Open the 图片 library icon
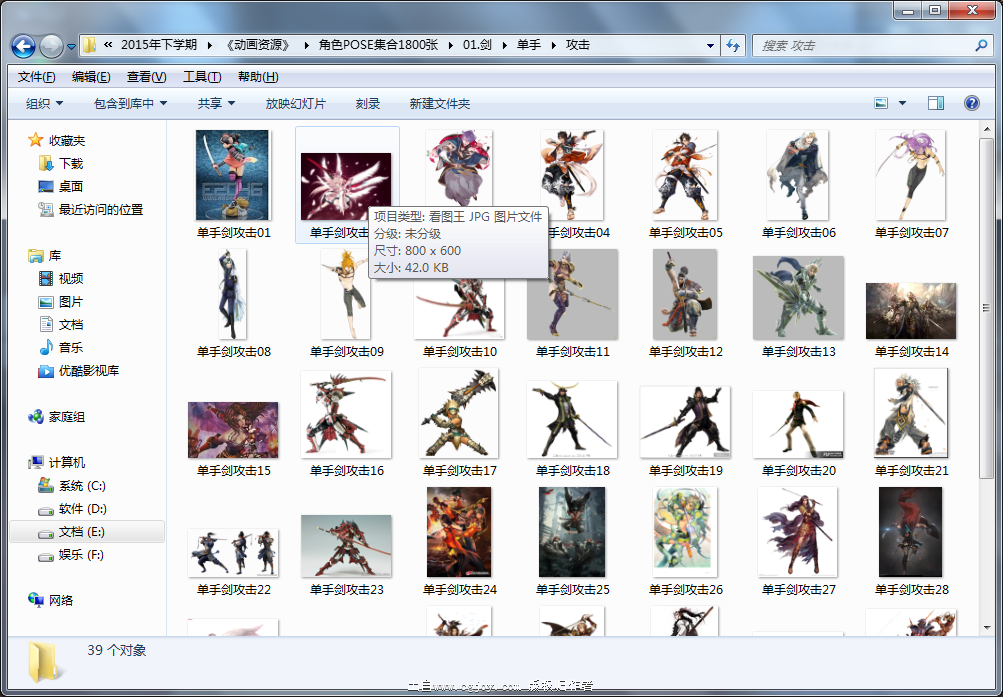Screen dimensions: 1003x697 45,301
